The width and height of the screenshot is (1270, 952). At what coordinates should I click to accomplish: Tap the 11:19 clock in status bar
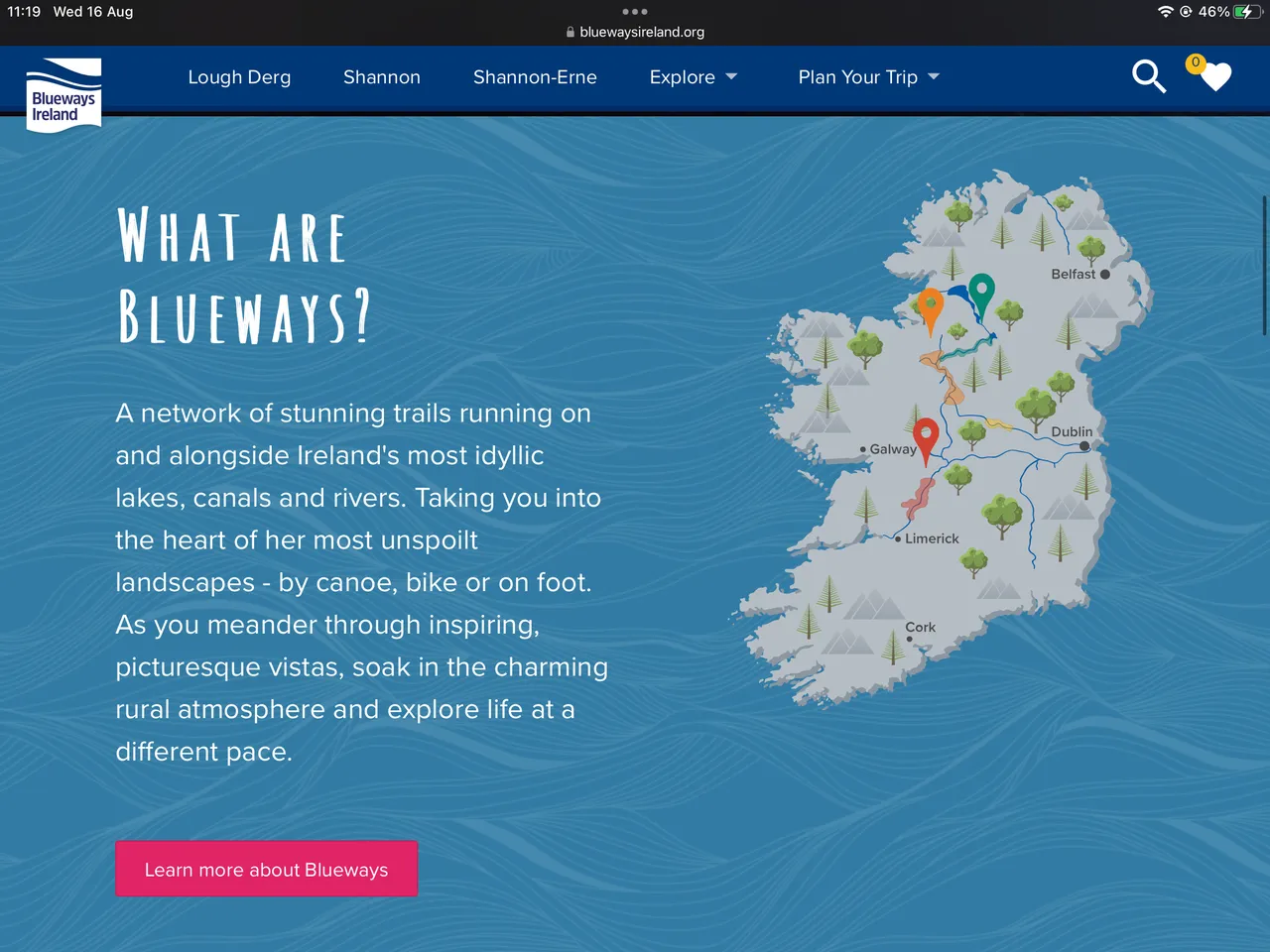(x=24, y=12)
